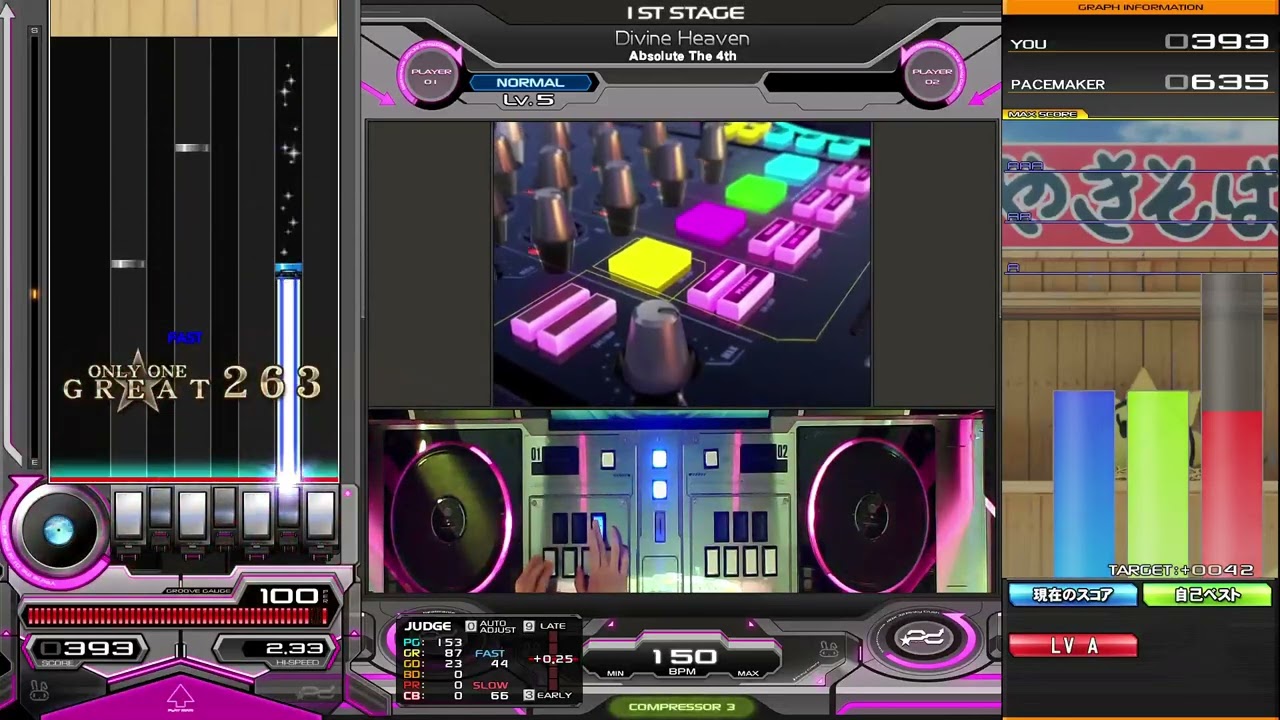Image resolution: width=1280 pixels, height=720 pixels.
Task: Click the blue FAST indicator above combo
Action: click(185, 338)
